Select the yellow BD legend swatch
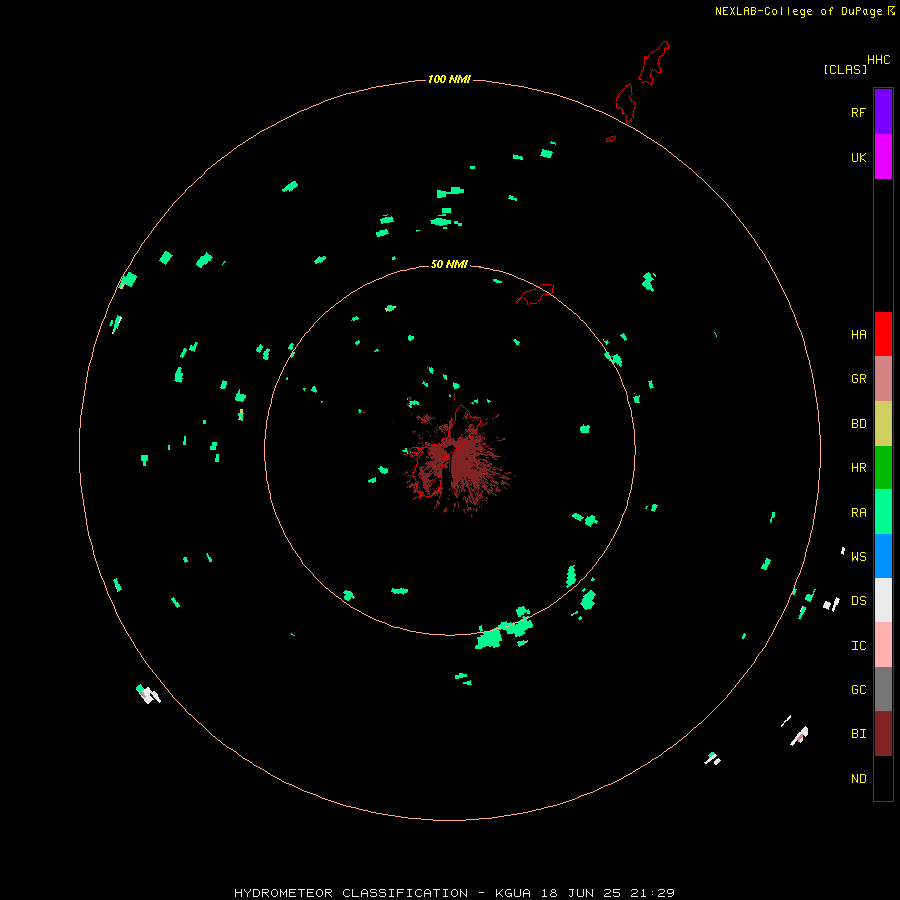Viewport: 900px width, 900px height. coord(883,424)
